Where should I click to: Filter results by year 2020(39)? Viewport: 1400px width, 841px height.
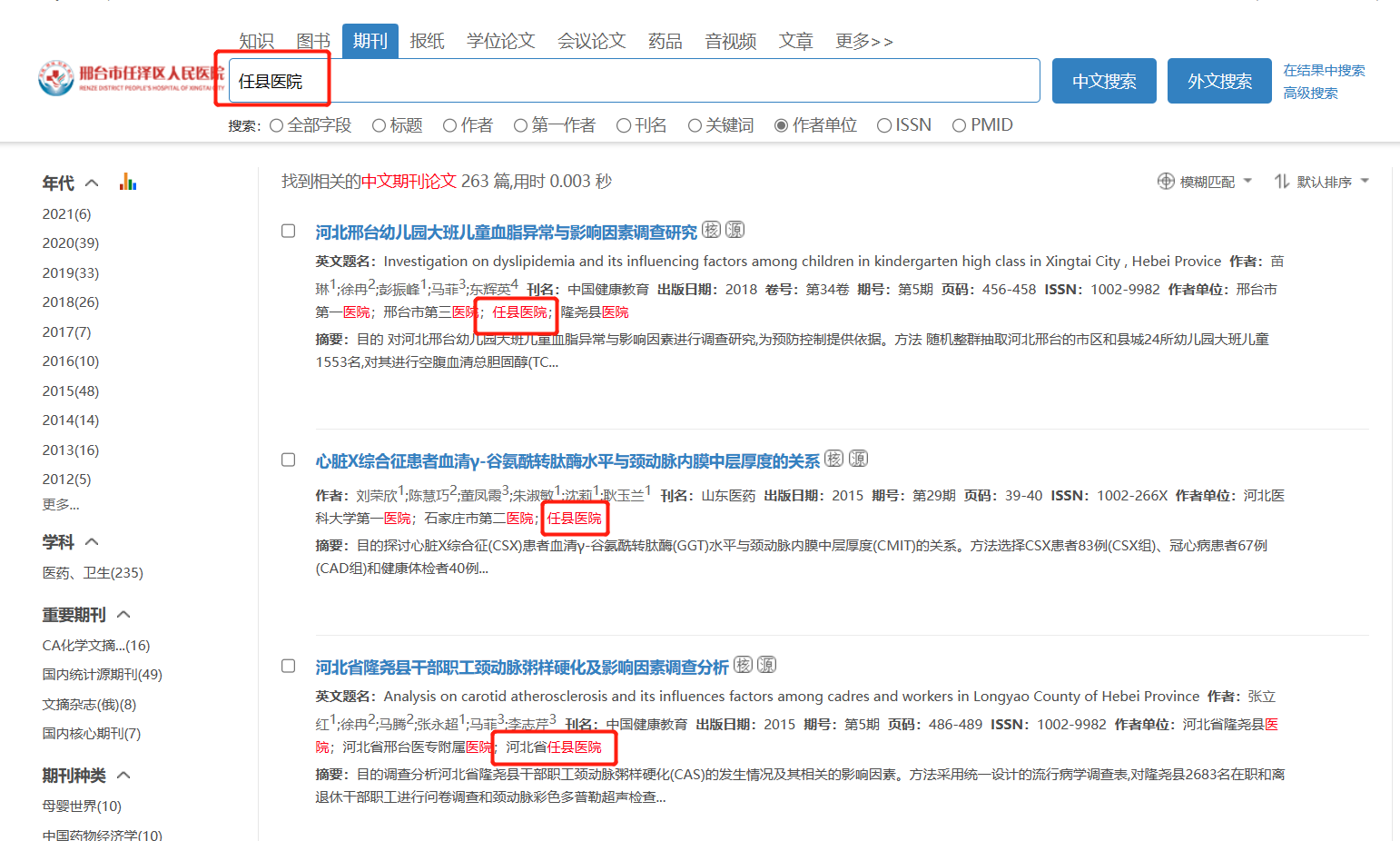(71, 242)
